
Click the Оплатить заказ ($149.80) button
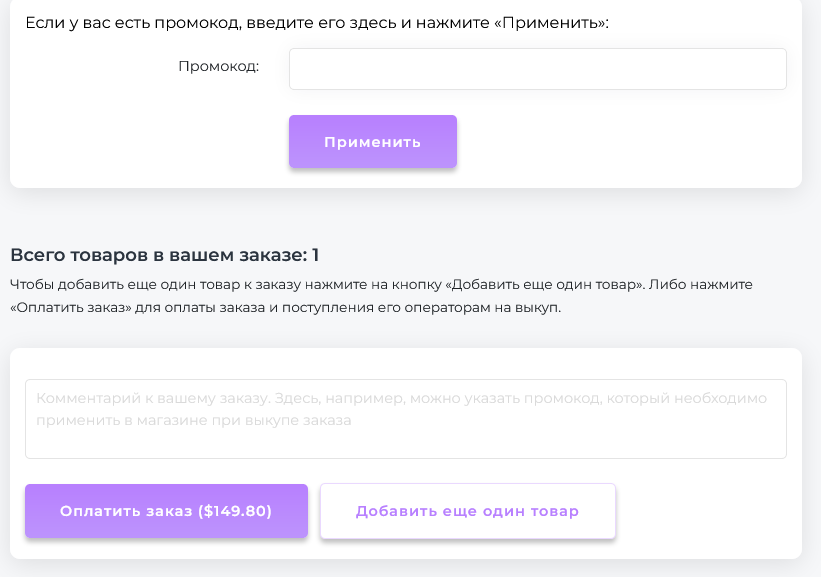click(166, 511)
